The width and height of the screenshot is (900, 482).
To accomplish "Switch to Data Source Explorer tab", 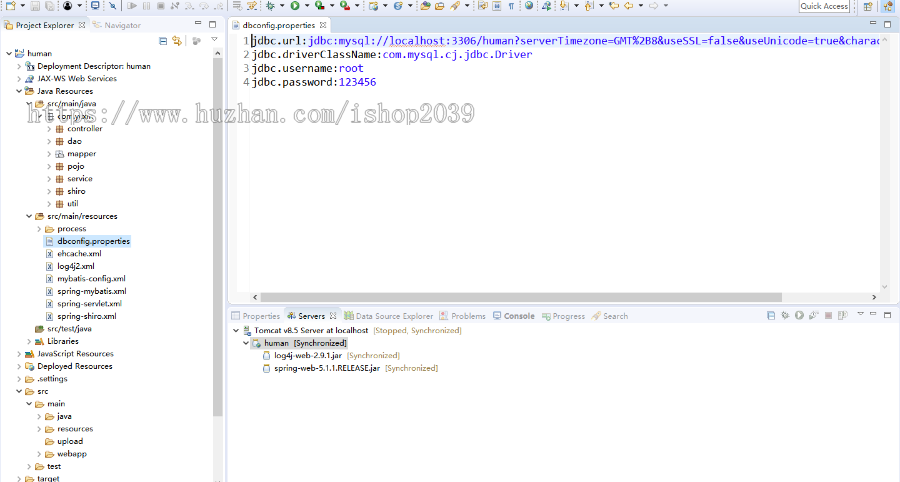I will 389,316.
